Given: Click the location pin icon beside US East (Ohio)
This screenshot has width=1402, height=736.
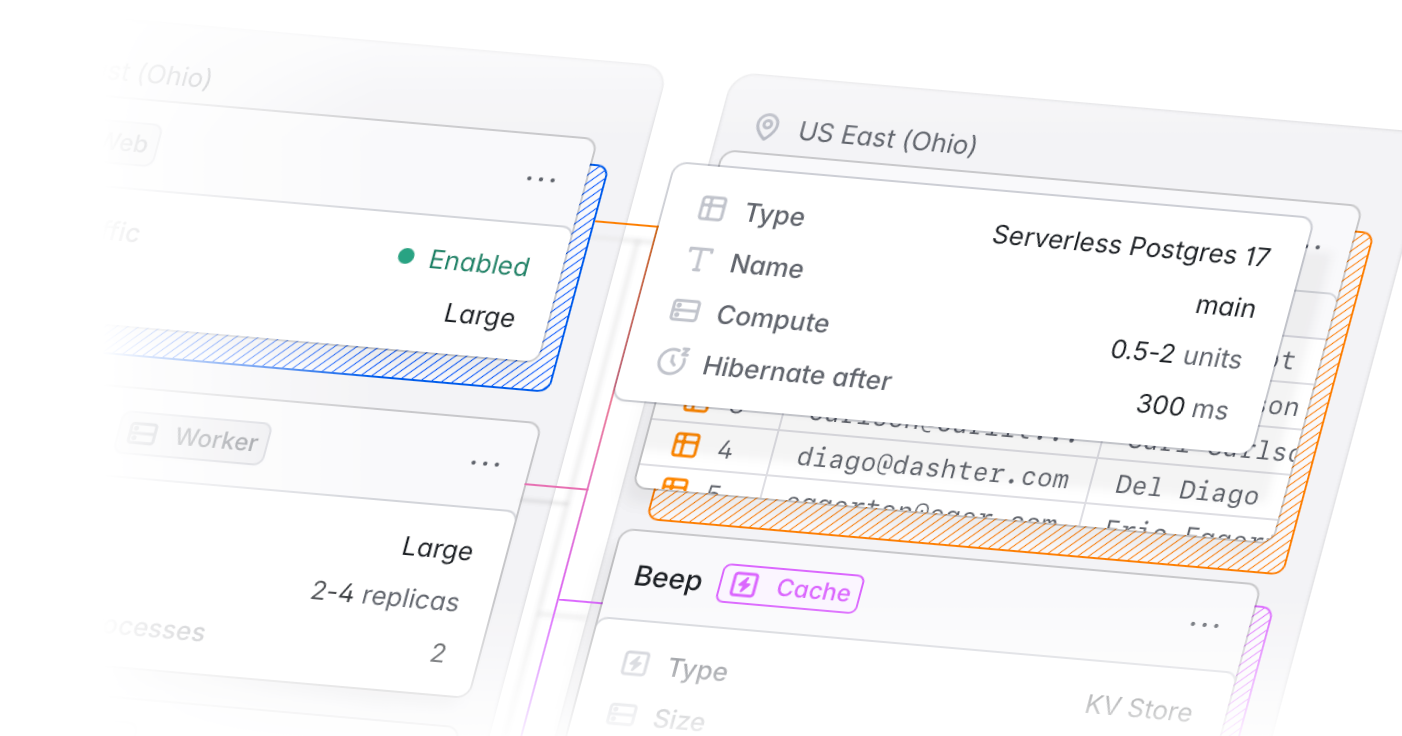Looking at the screenshot, I should pos(767,127).
